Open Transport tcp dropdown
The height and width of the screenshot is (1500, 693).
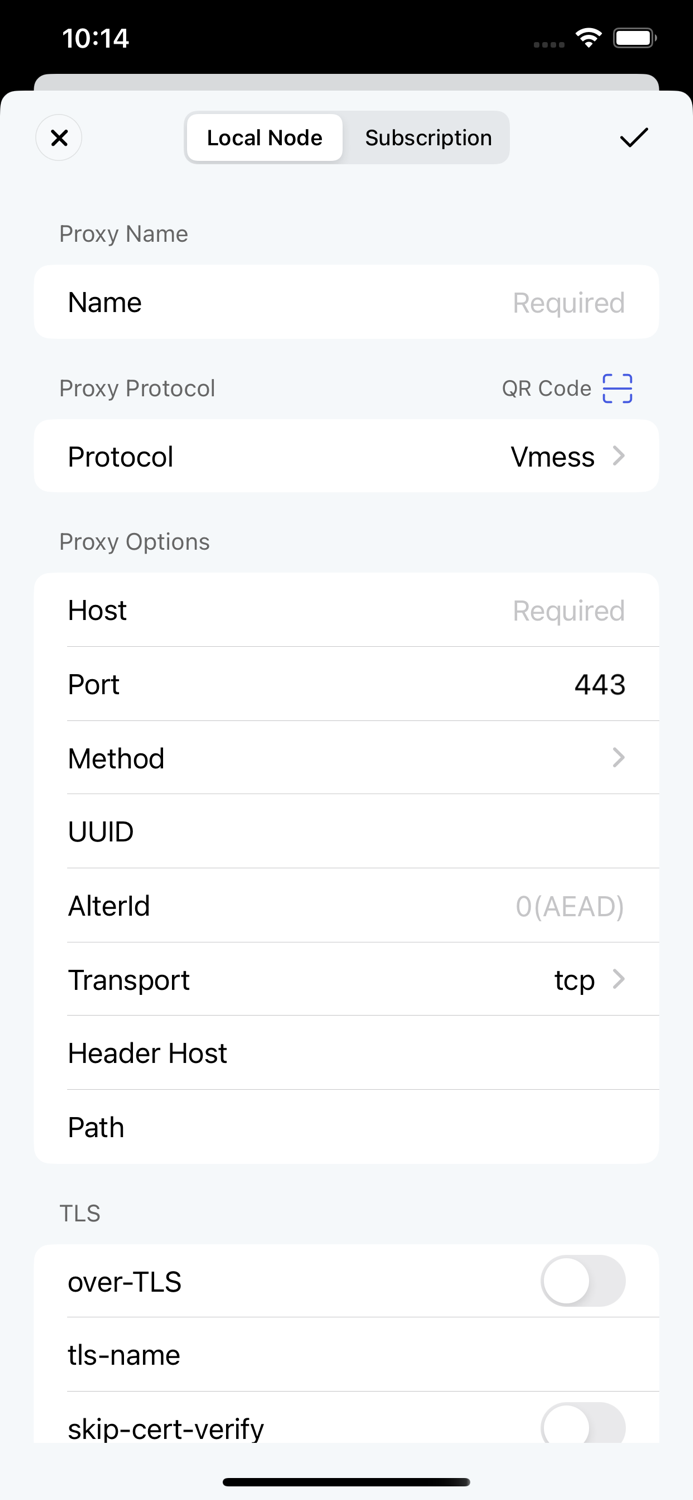pyautogui.click(x=589, y=980)
